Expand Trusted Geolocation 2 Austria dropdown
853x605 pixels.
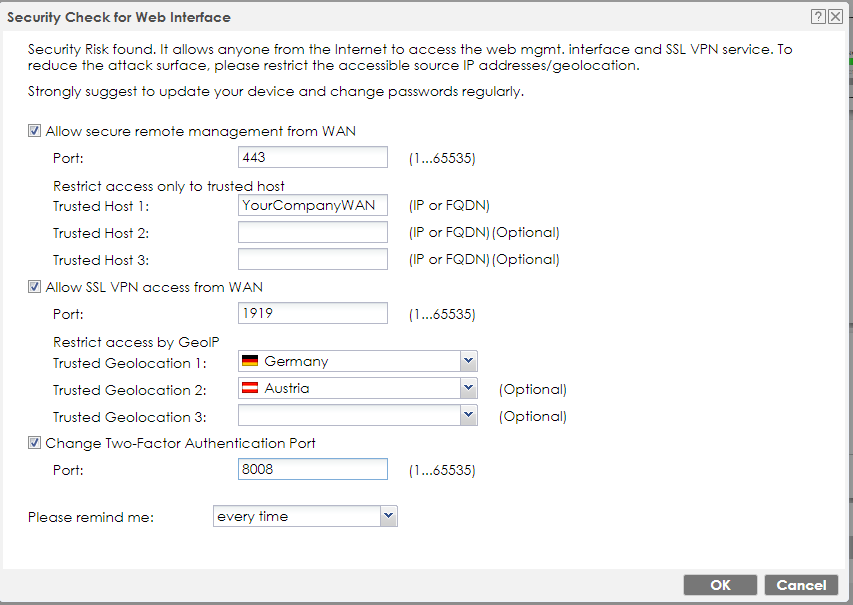(x=467, y=388)
